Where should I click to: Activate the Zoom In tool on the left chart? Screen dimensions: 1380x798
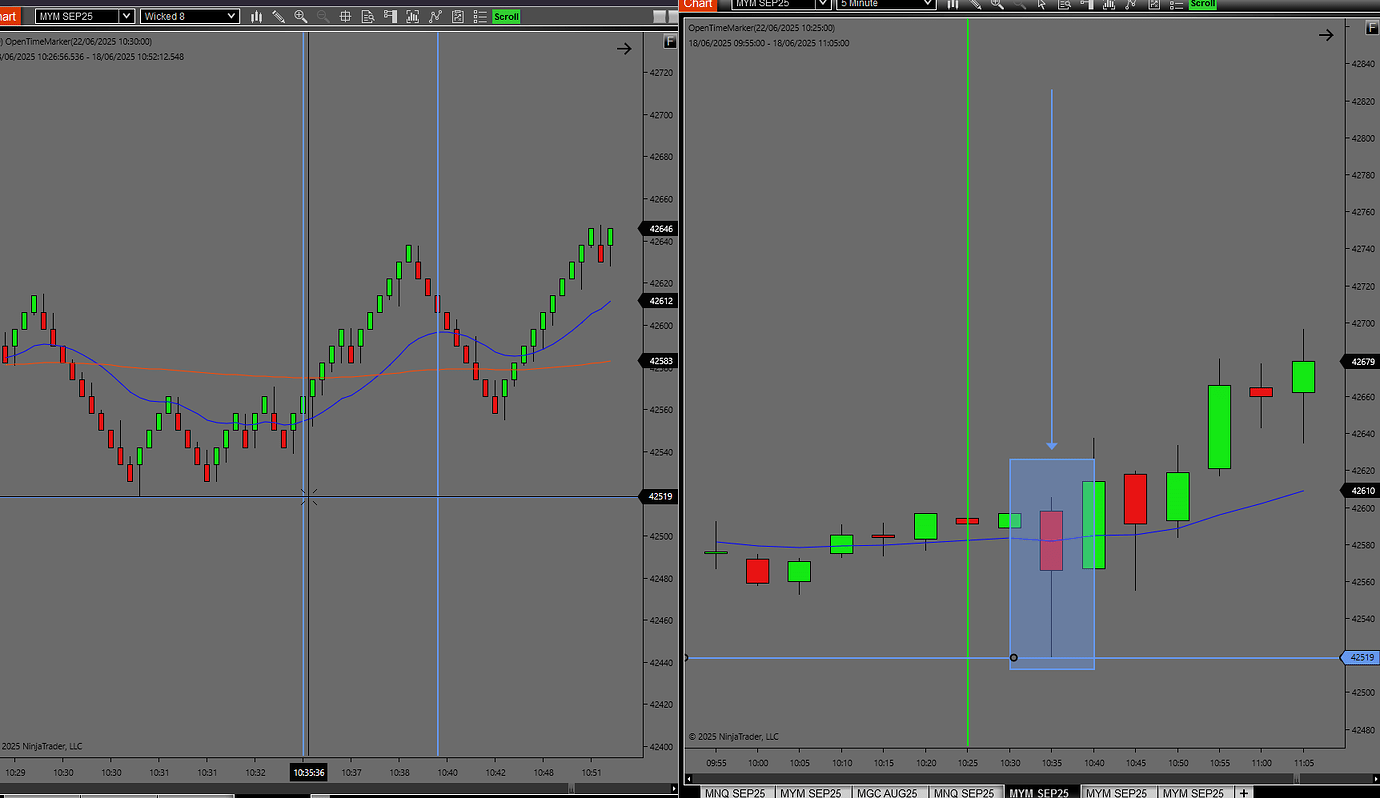(x=301, y=16)
